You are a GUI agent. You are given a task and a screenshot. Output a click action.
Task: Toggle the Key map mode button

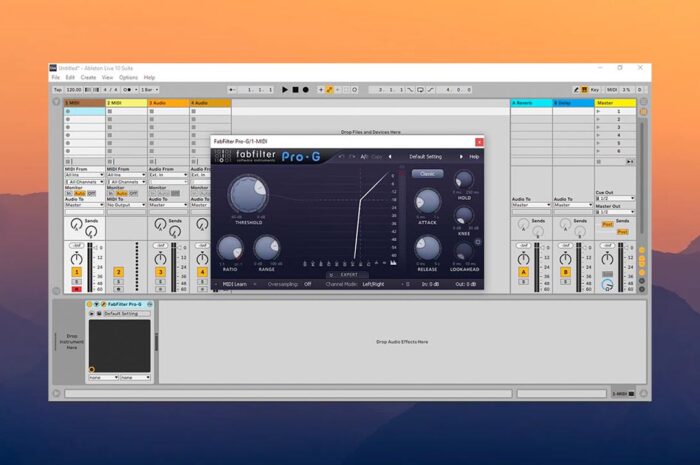point(594,90)
